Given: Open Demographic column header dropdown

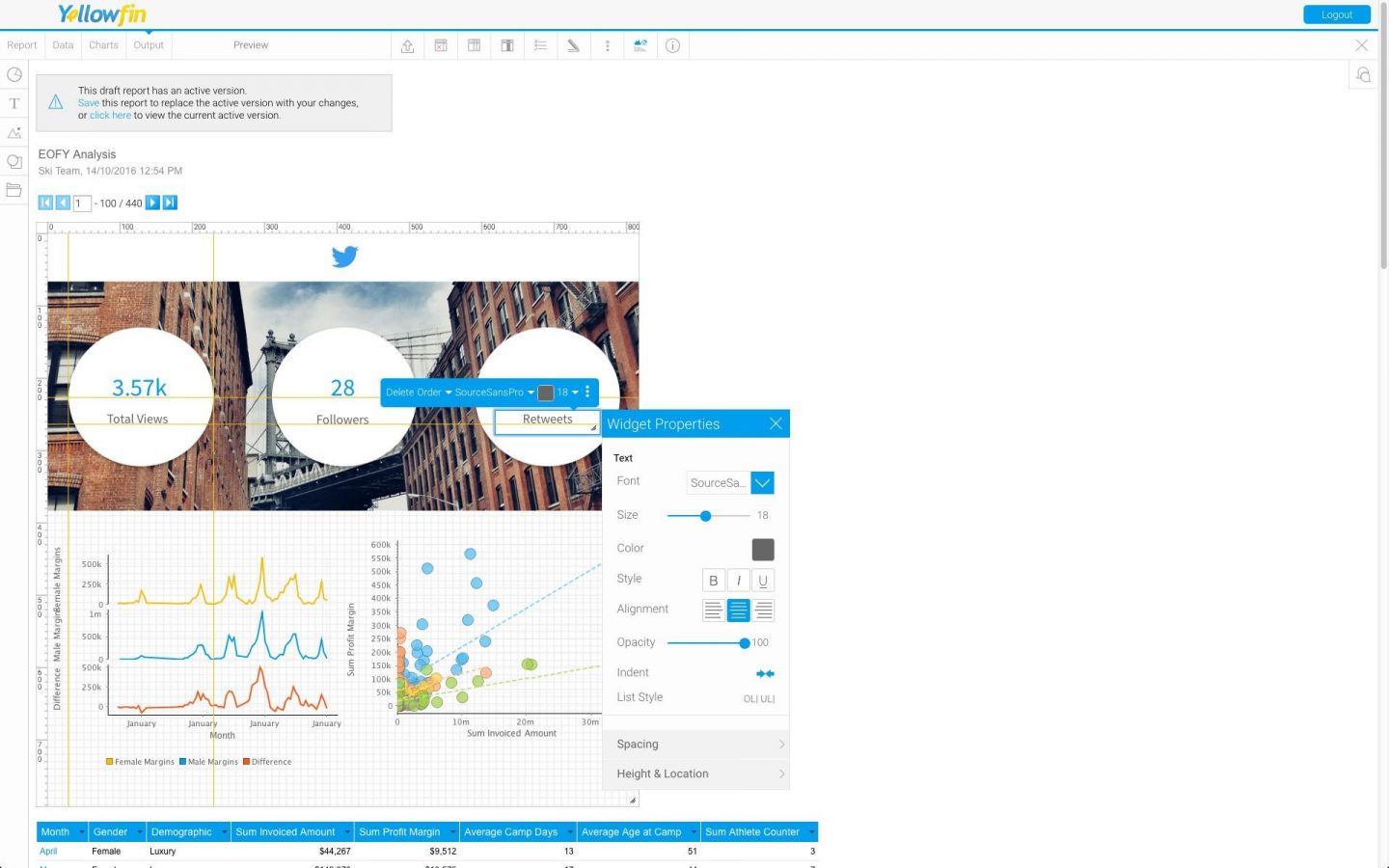Looking at the screenshot, I should point(225,832).
